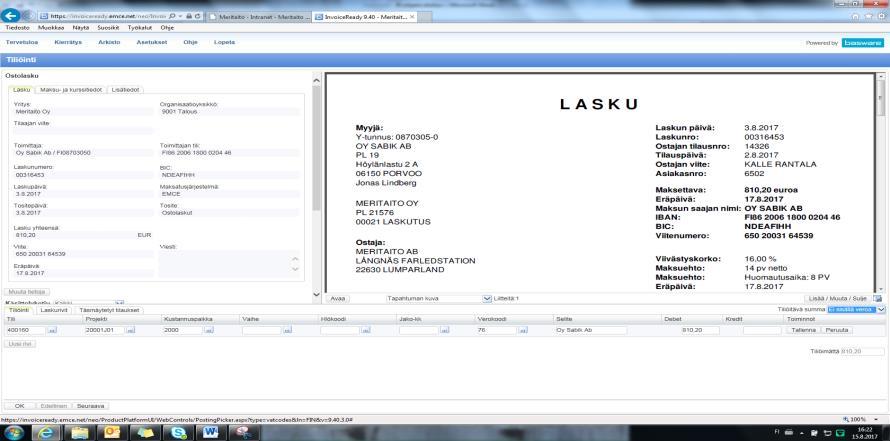
Task: Expand the Tiliöitävä summa dropdown
Action: (x=880, y=310)
